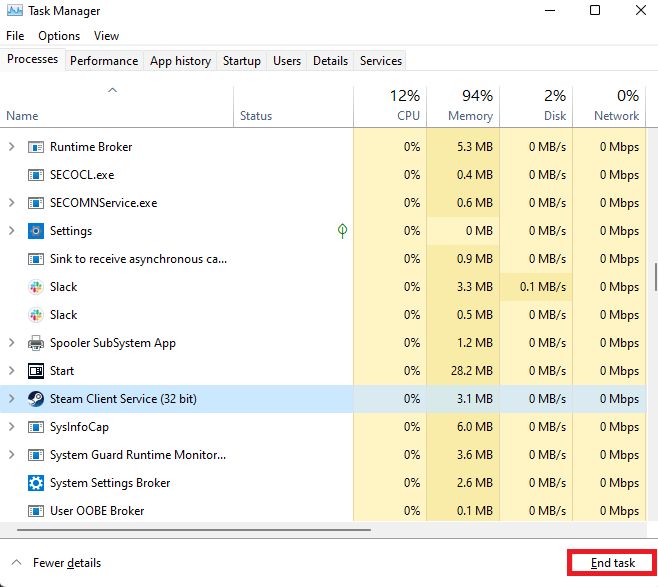Click the System Settings Broker icon
This screenshot has width=658, height=587.
35,483
